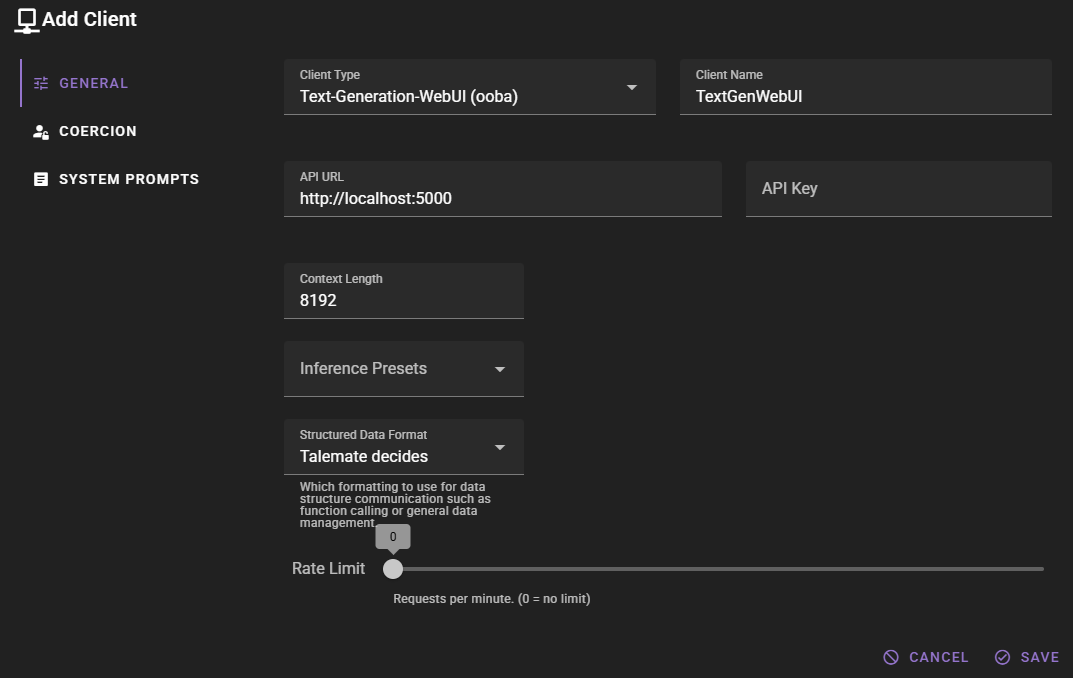Click the API Key input field

click(899, 189)
